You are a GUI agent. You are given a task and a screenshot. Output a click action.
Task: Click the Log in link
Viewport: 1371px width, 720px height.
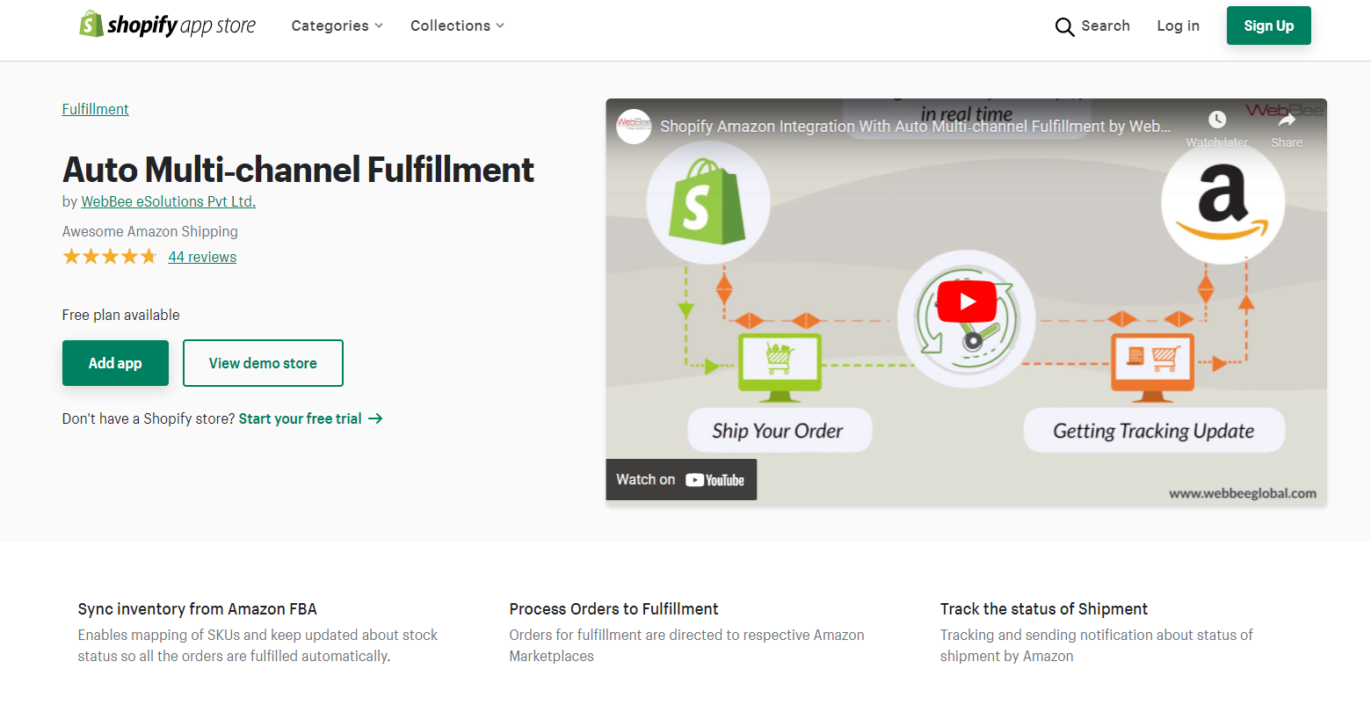click(1178, 26)
